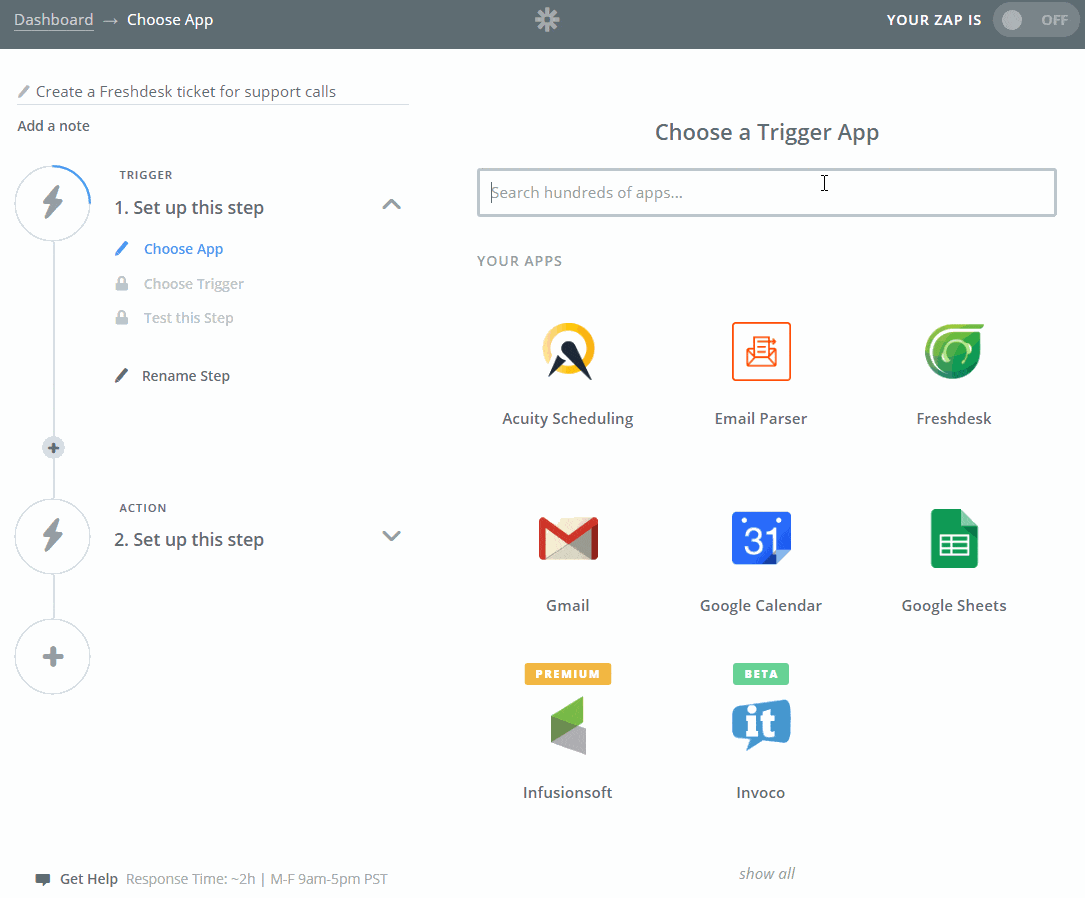Click the Gmail label

pos(567,605)
